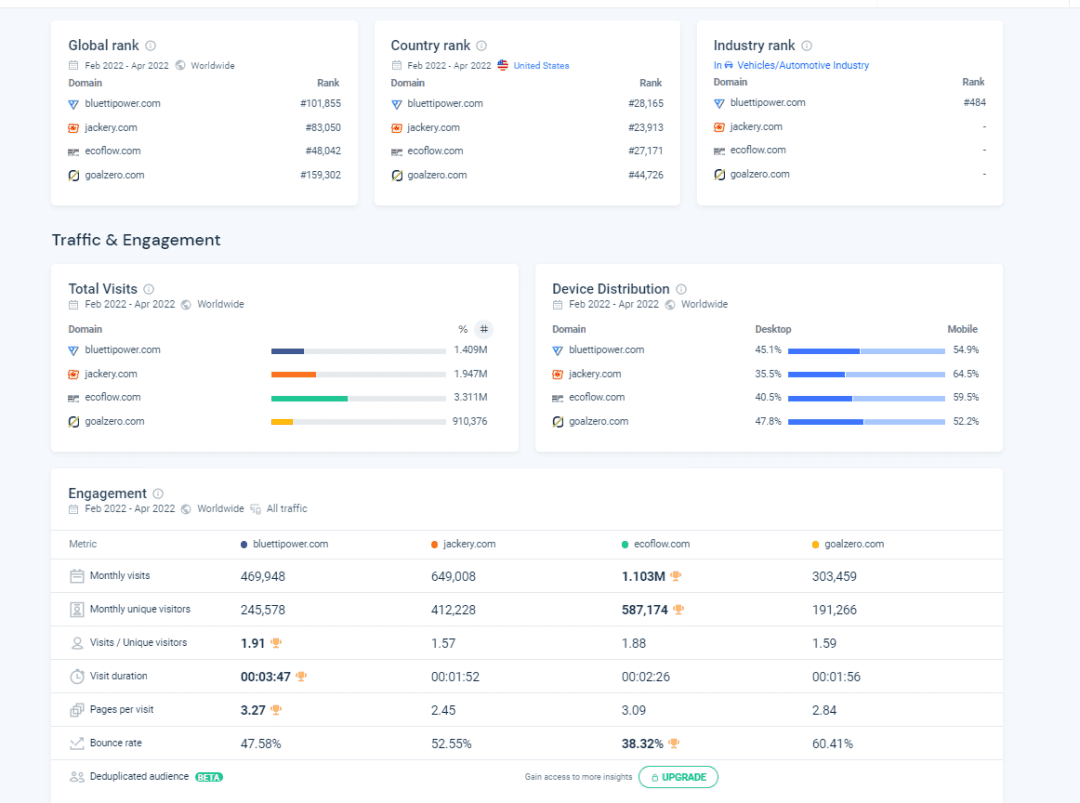
Task: Select bluettipower.com in Engagement table header
Action: (290, 544)
